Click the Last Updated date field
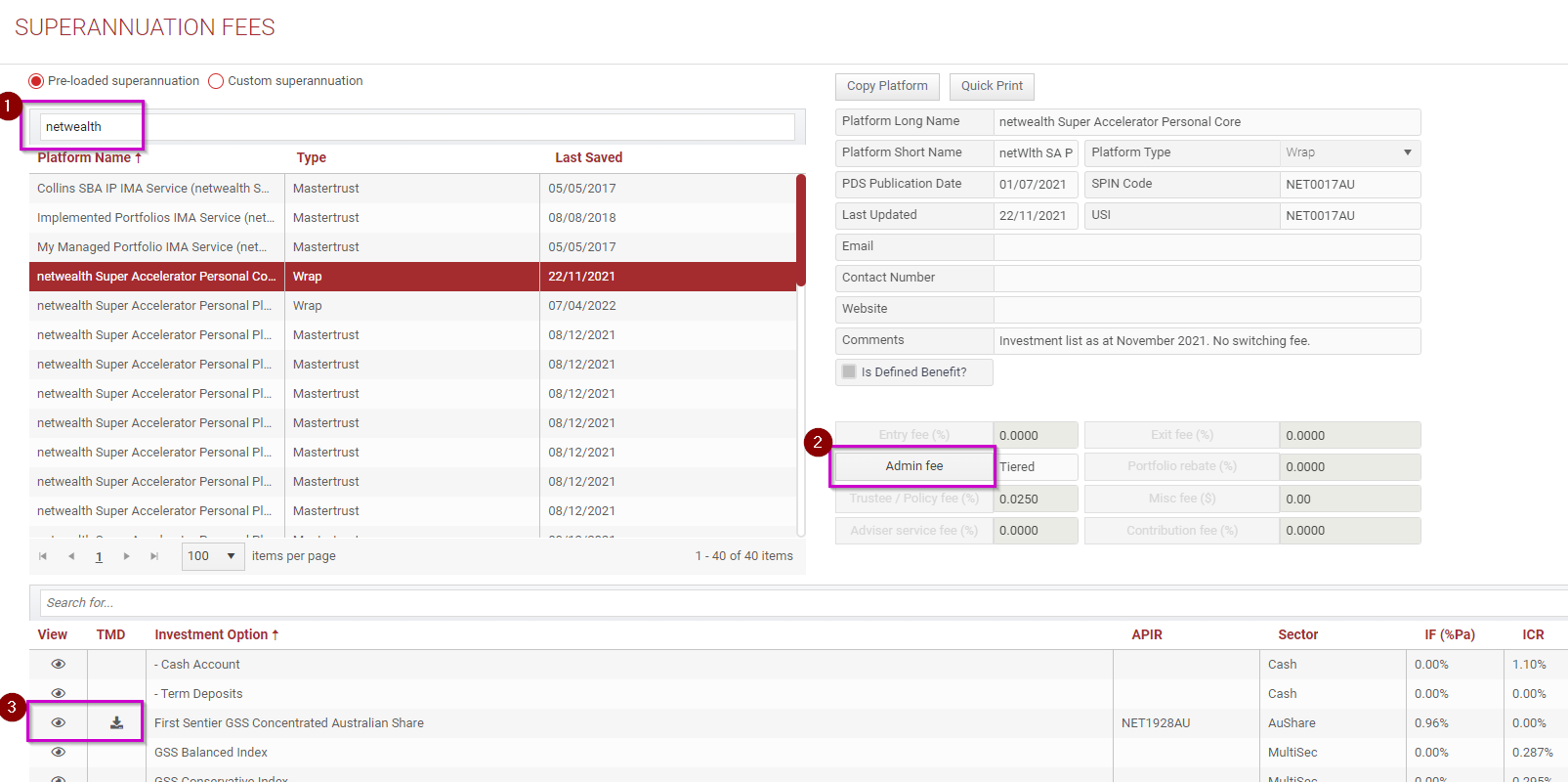The width and height of the screenshot is (1568, 782). (x=1036, y=216)
